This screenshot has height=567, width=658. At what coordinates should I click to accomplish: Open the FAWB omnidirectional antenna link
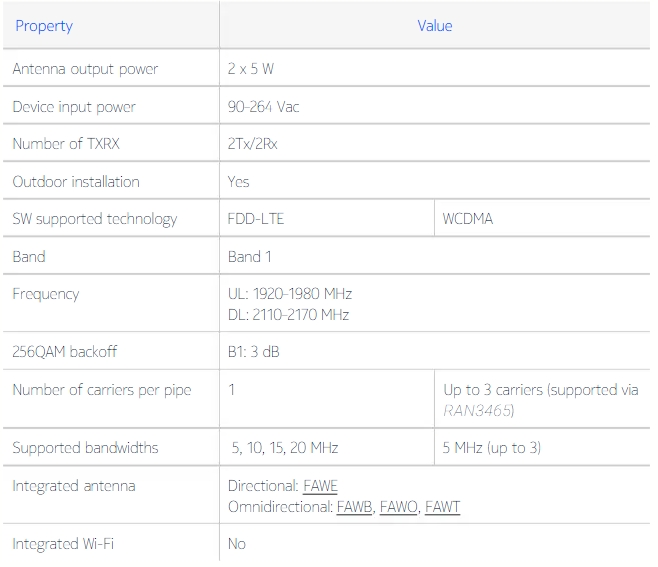pyautogui.click(x=354, y=507)
